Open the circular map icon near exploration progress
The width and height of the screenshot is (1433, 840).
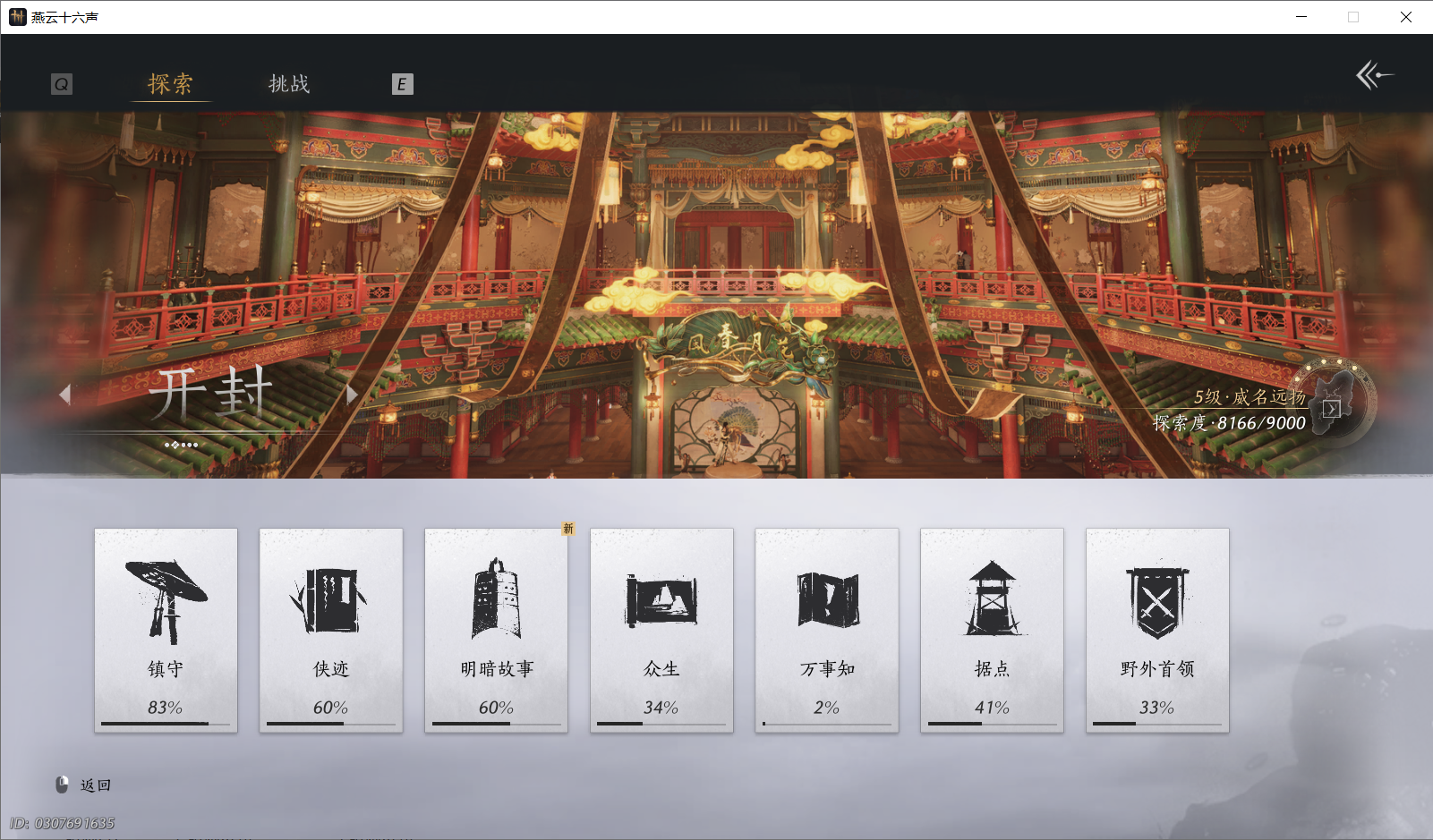pyautogui.click(x=1334, y=404)
